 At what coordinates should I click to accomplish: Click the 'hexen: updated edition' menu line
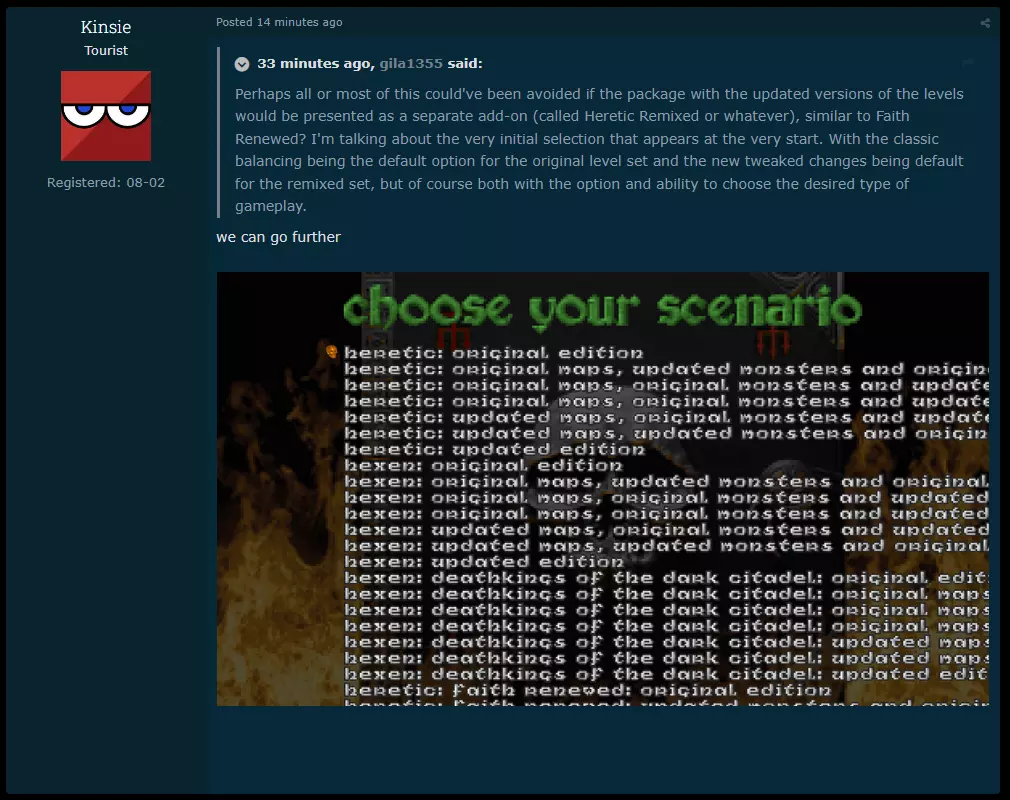484,562
